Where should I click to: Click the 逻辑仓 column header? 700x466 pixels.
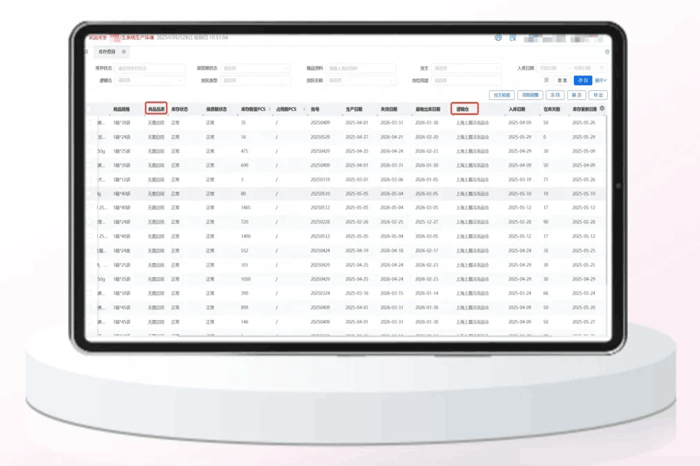pyautogui.click(x=464, y=109)
